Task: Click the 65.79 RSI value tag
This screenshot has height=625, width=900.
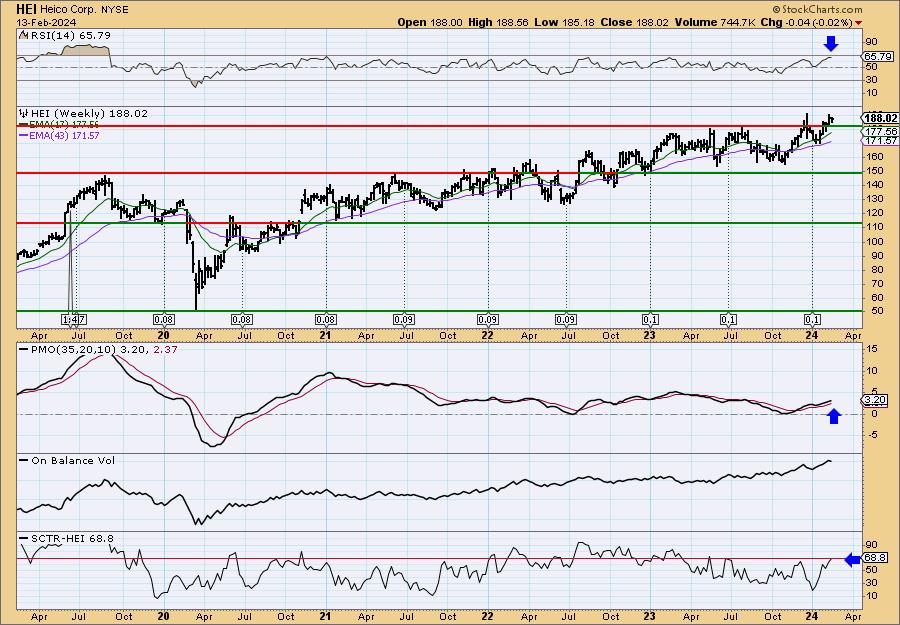Action: [878, 56]
